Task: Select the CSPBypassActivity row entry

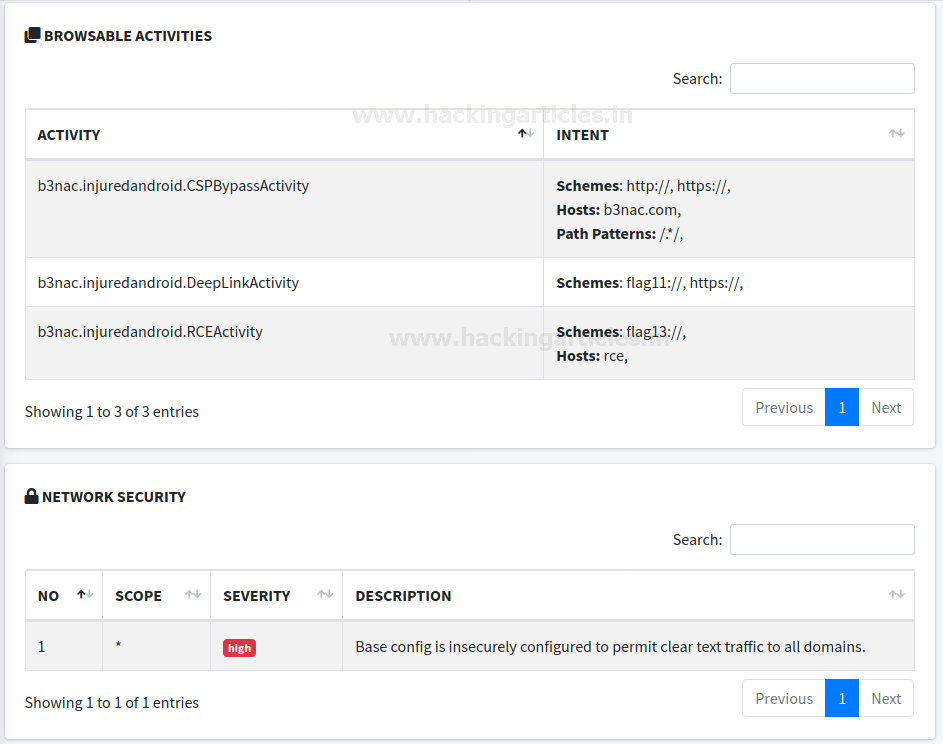Action: pyautogui.click(x=173, y=186)
